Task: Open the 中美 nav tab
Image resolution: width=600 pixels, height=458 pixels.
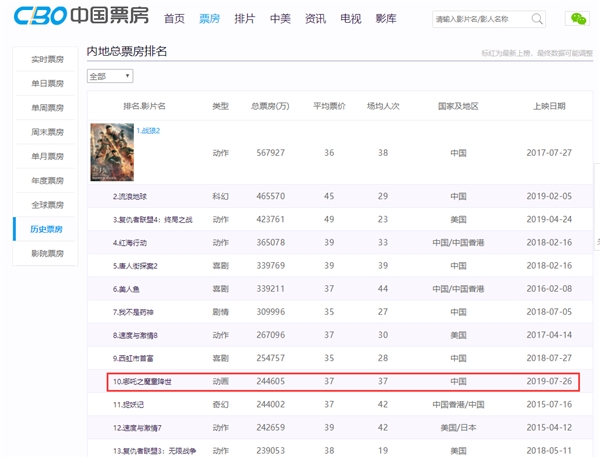Action: coord(280,19)
